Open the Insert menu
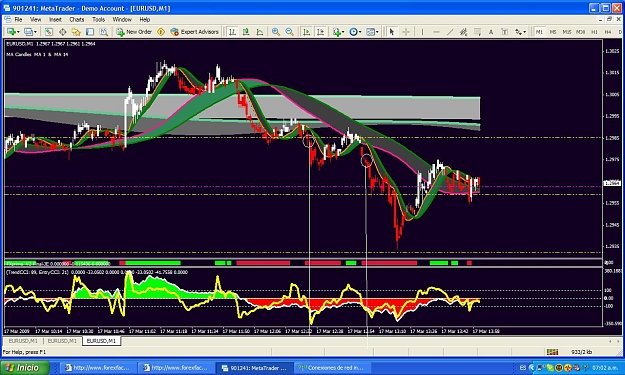Screen dimensions: 625x375 click(x=55, y=20)
